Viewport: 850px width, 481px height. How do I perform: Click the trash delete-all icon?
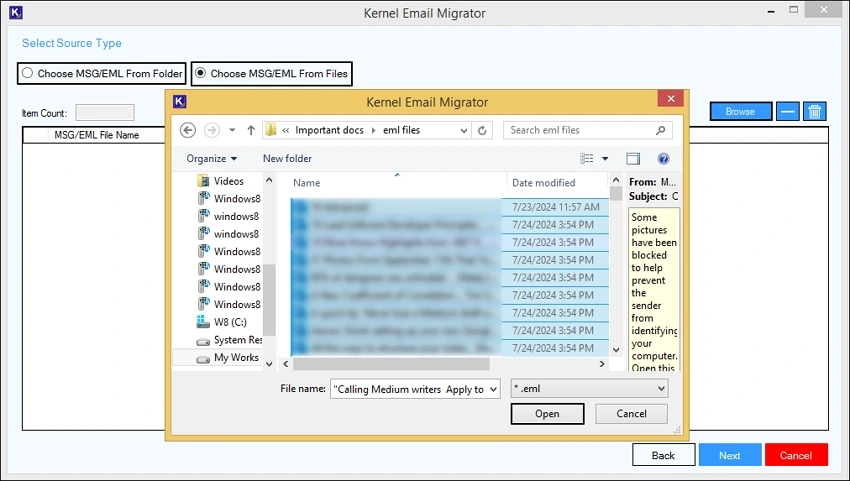[814, 111]
